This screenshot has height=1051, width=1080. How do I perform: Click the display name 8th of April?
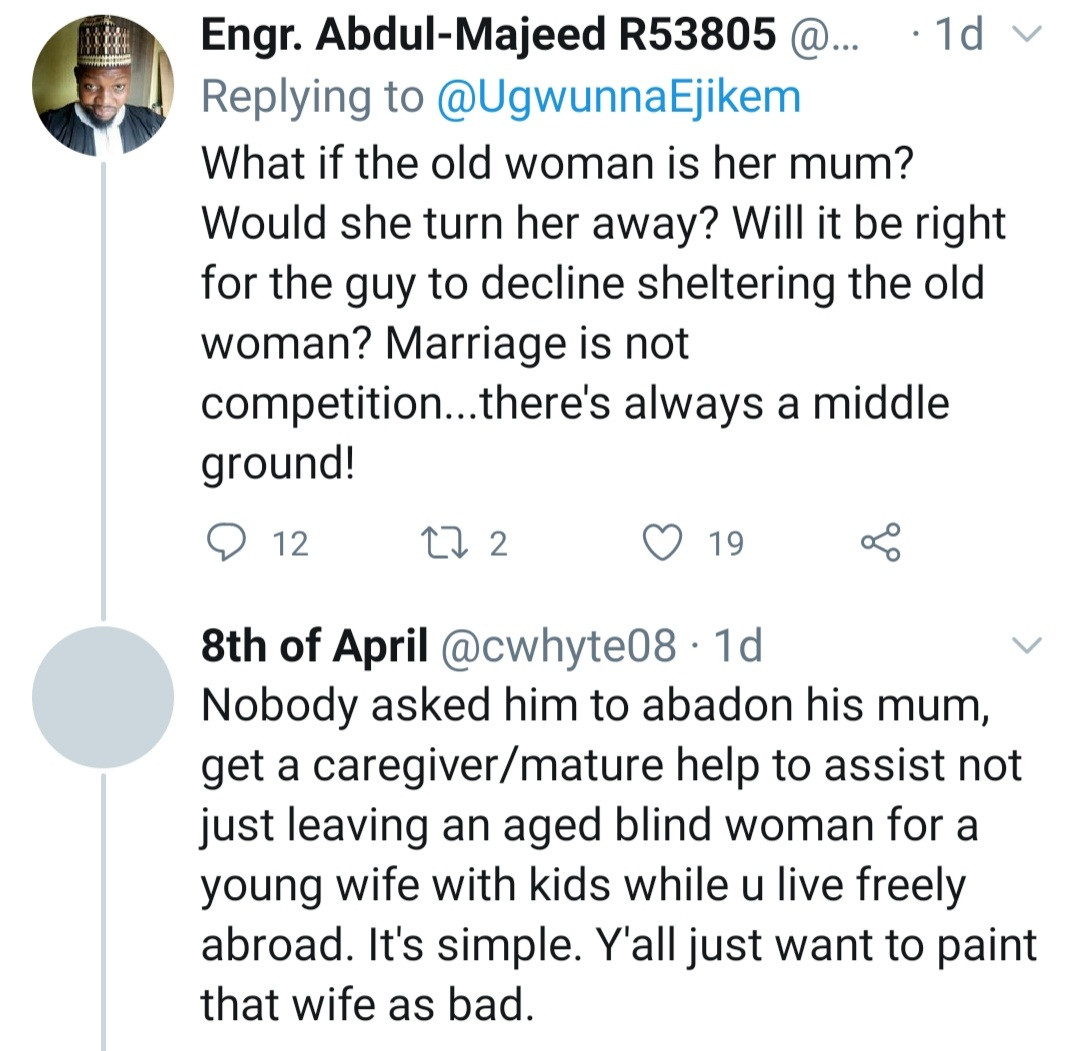click(314, 647)
